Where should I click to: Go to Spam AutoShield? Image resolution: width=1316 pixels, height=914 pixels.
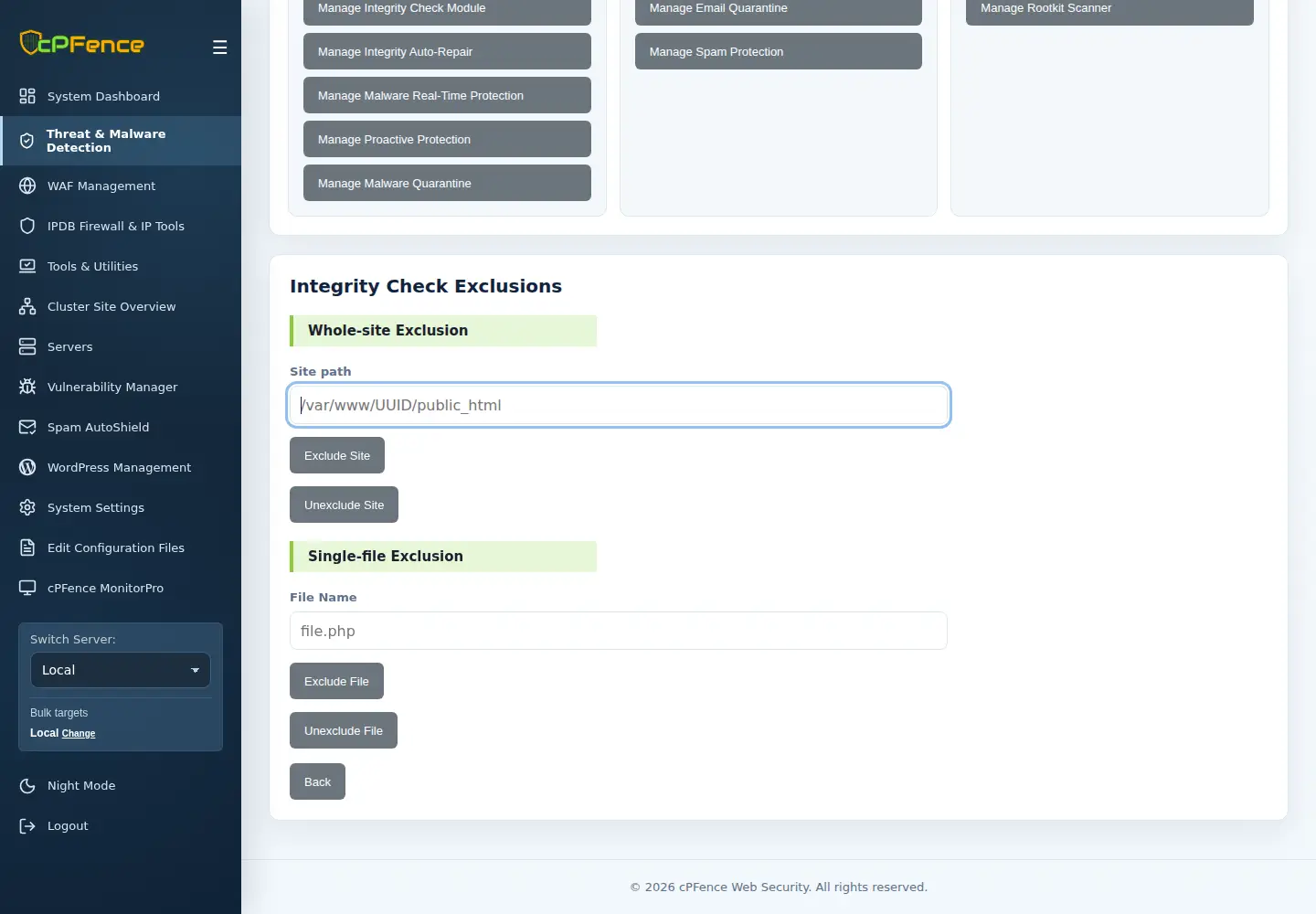click(121, 427)
